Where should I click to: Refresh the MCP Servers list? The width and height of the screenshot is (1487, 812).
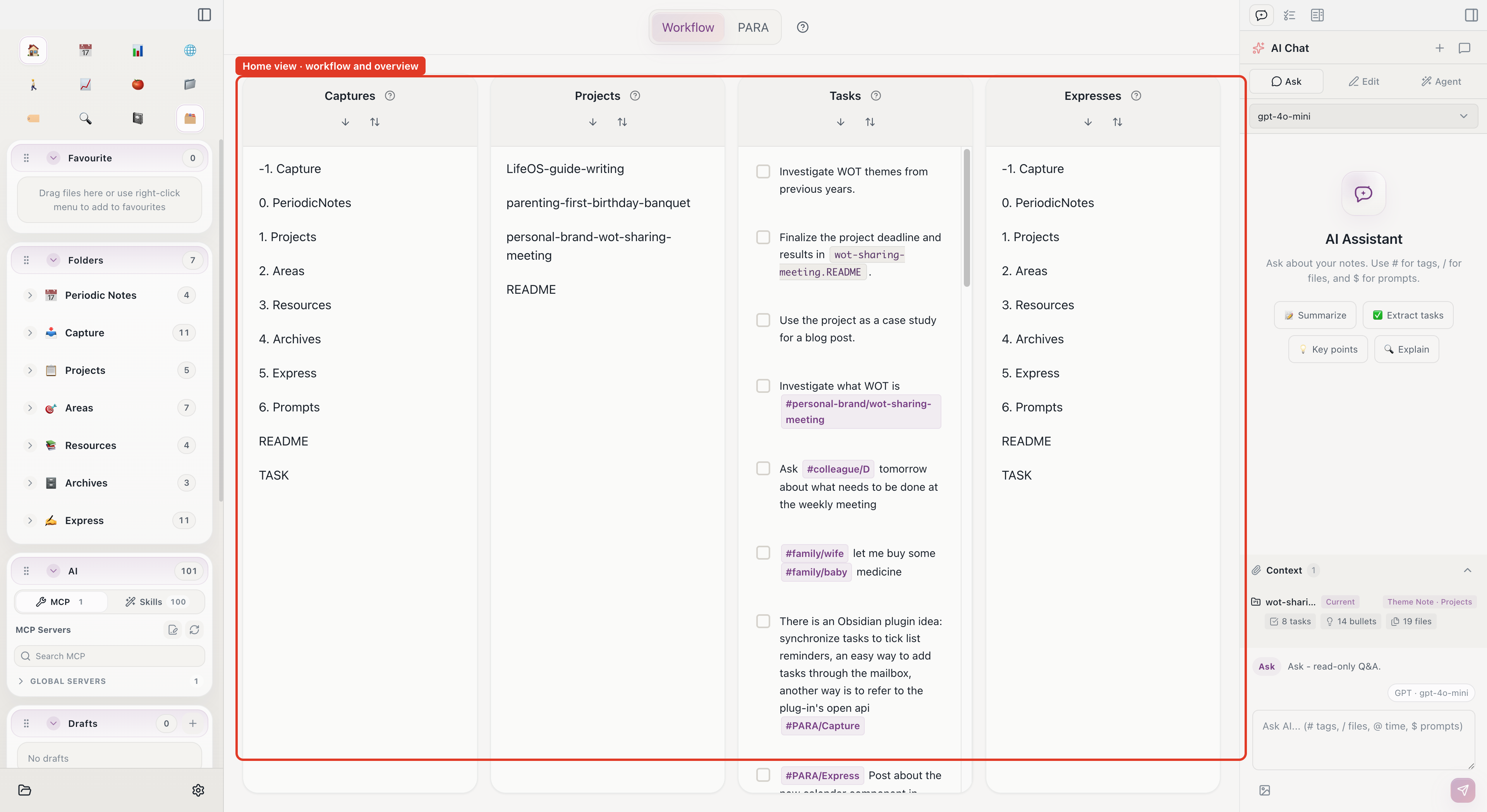(194, 630)
